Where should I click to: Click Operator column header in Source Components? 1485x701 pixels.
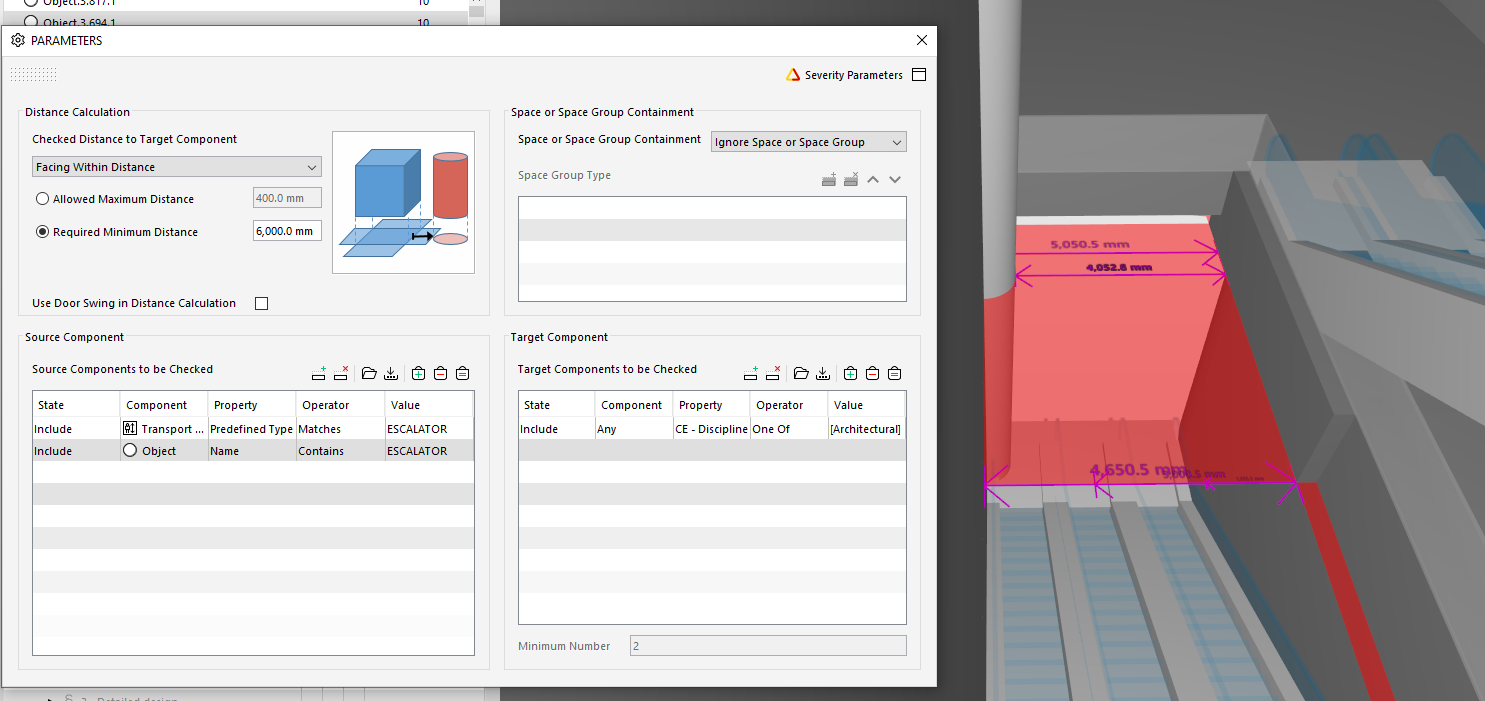coord(341,405)
